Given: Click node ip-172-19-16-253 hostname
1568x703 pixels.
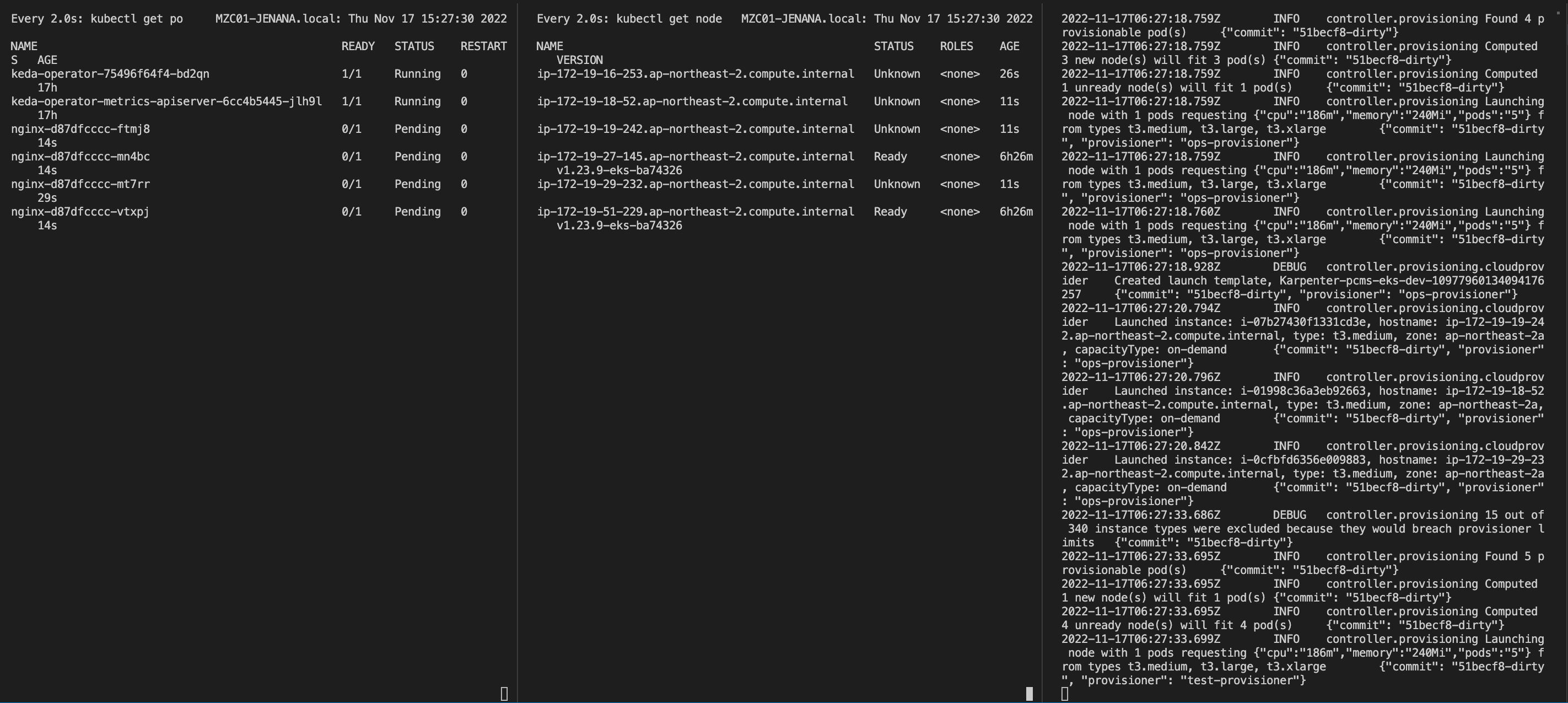Looking at the screenshot, I should click(x=695, y=74).
